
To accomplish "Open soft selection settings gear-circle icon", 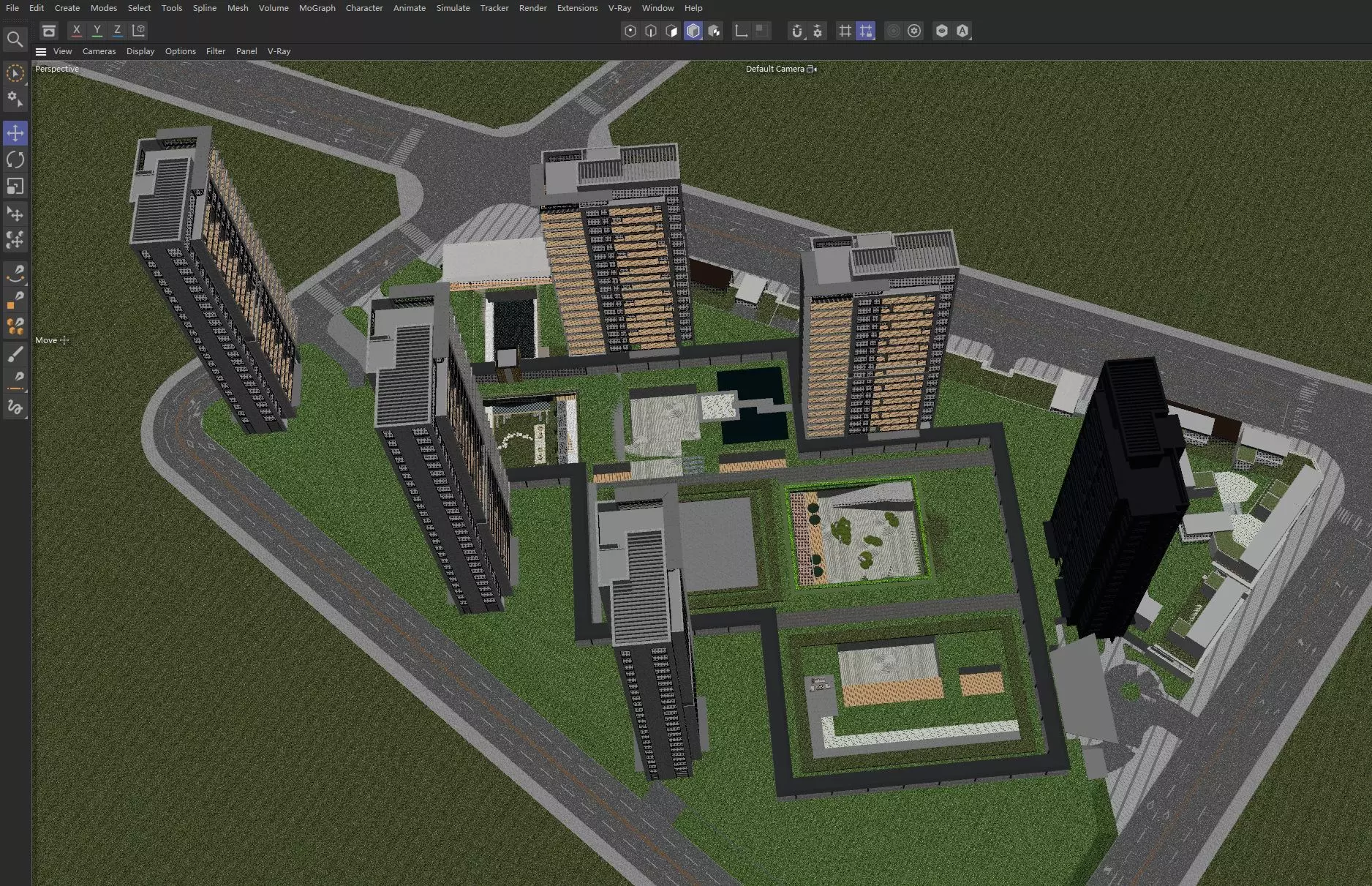I will [914, 31].
